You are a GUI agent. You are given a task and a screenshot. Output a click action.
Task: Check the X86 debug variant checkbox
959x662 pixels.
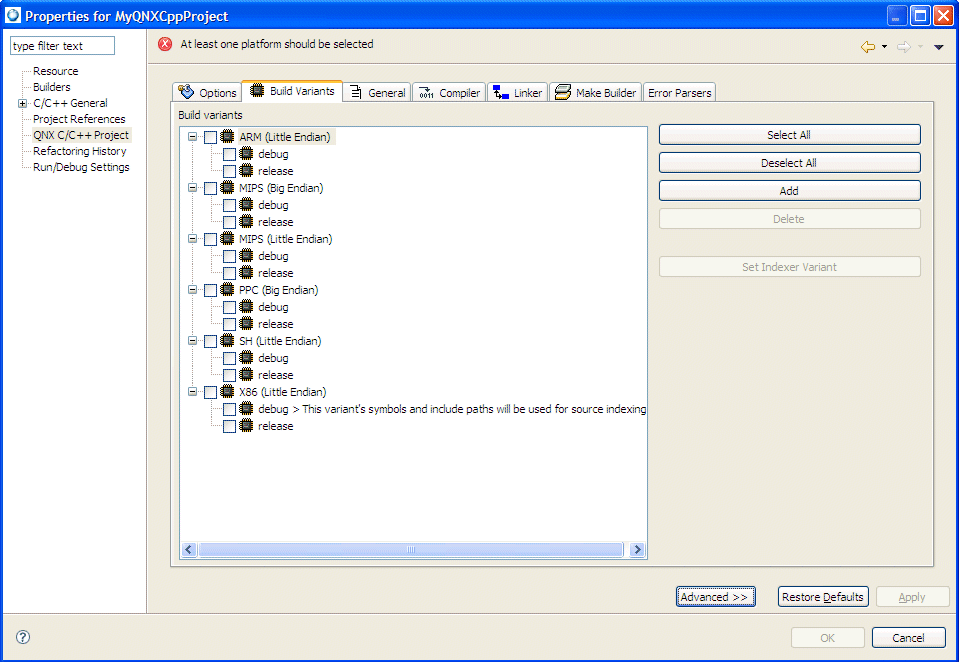click(229, 409)
